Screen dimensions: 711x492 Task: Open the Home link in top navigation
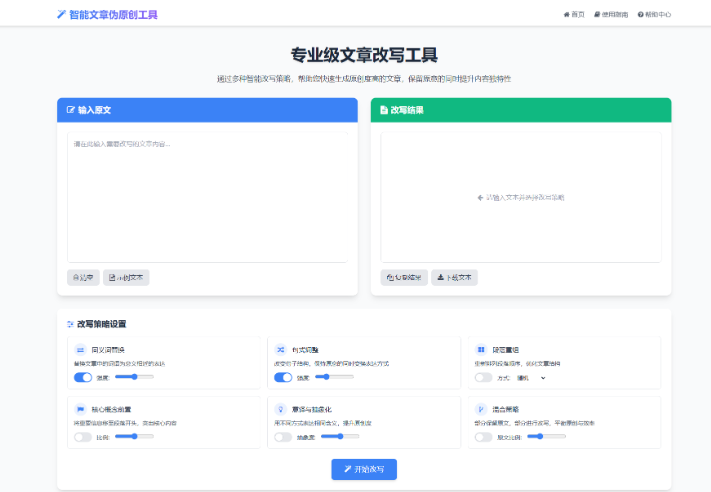pyautogui.click(x=574, y=15)
